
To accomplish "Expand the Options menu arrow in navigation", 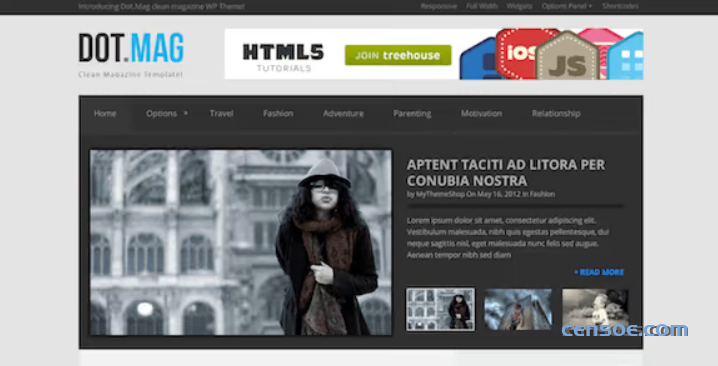I will tap(185, 113).
